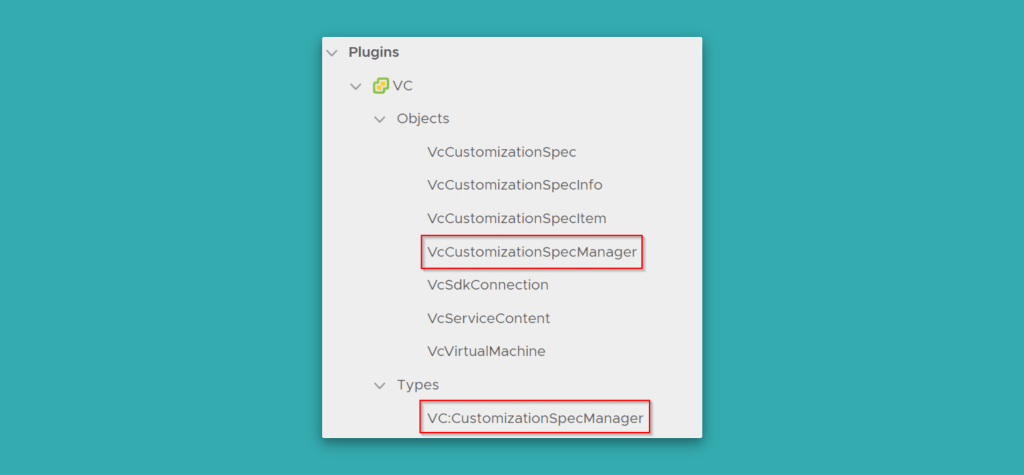
Task: Click the Objects folder label
Action: click(423, 119)
